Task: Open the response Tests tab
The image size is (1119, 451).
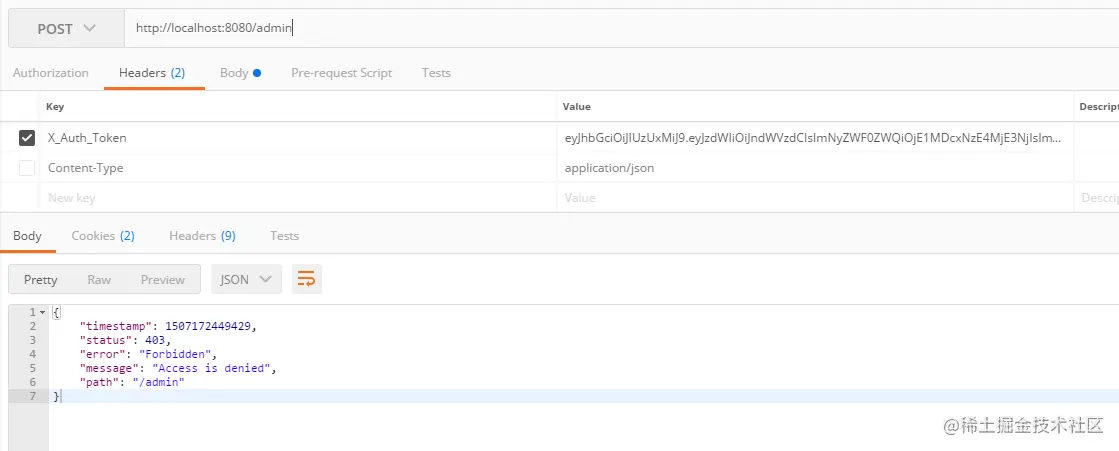Action: 284,235
